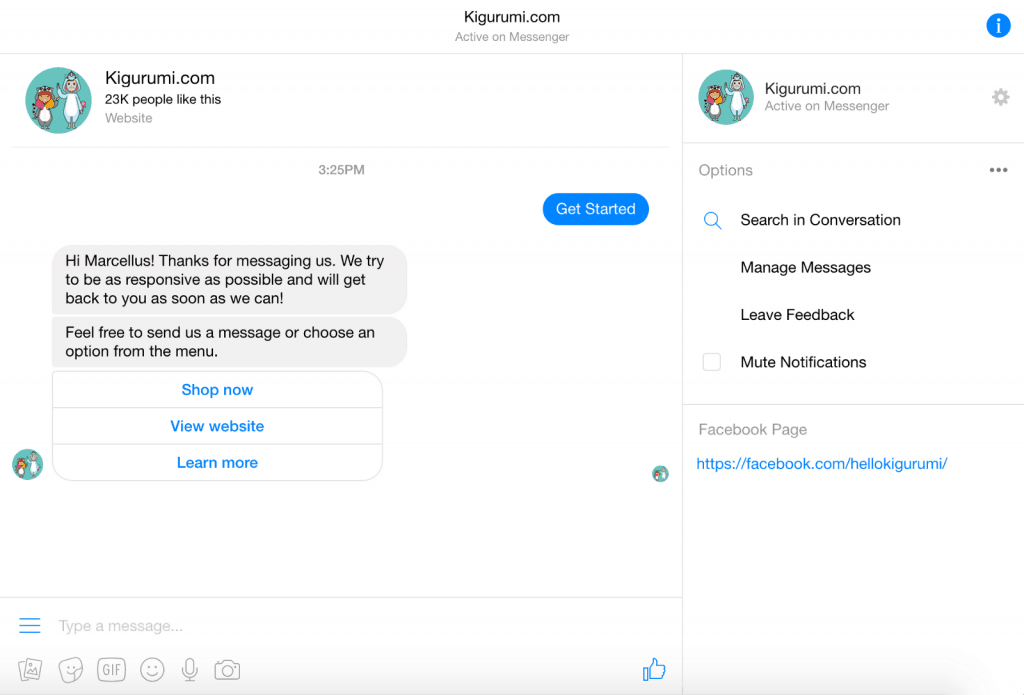The image size is (1024, 695).
Task: Open the sticker picker icon
Action: [71, 670]
